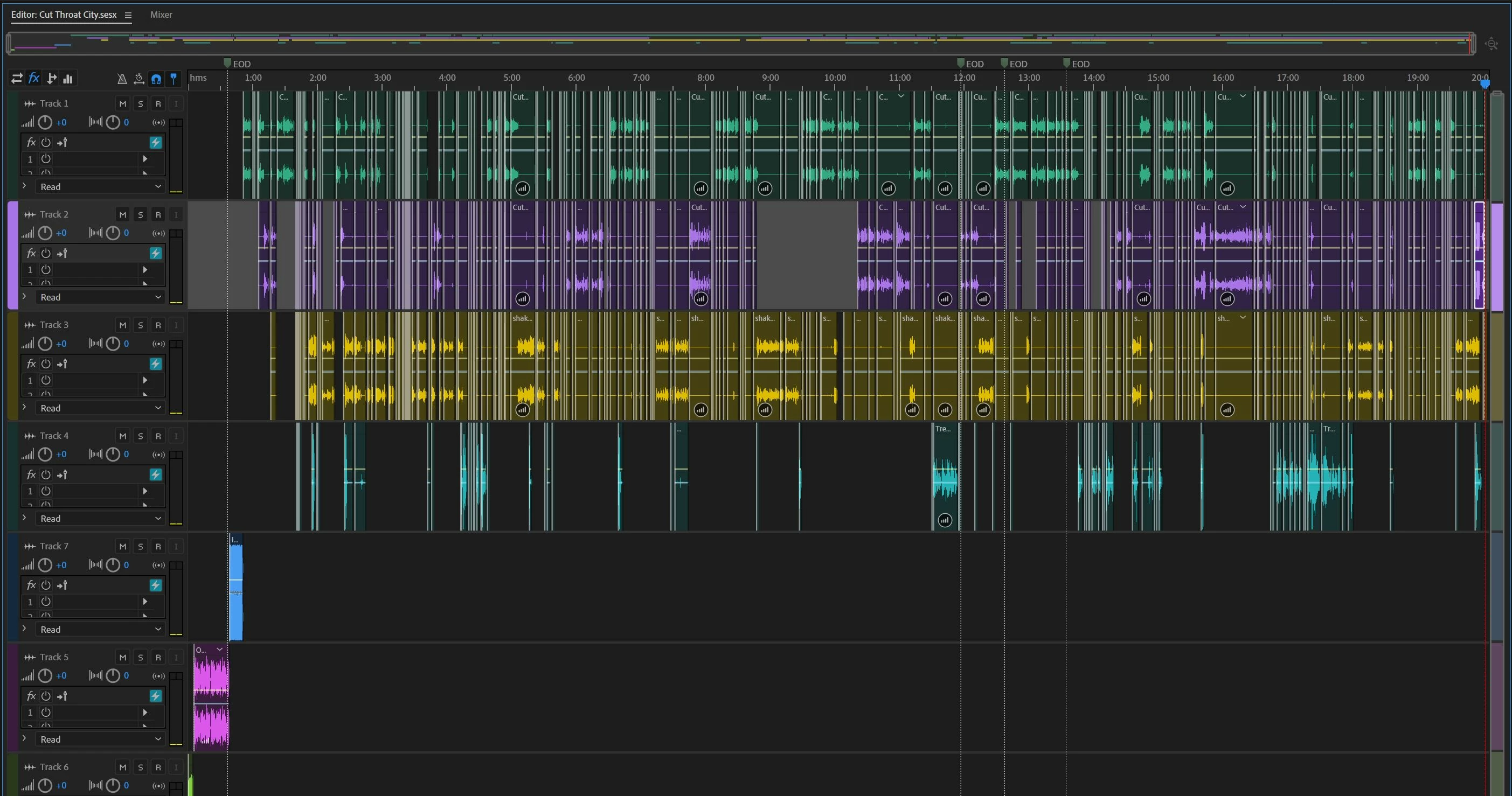Click the blue marker pin icon
The height and width of the screenshot is (796, 1512).
click(x=173, y=78)
